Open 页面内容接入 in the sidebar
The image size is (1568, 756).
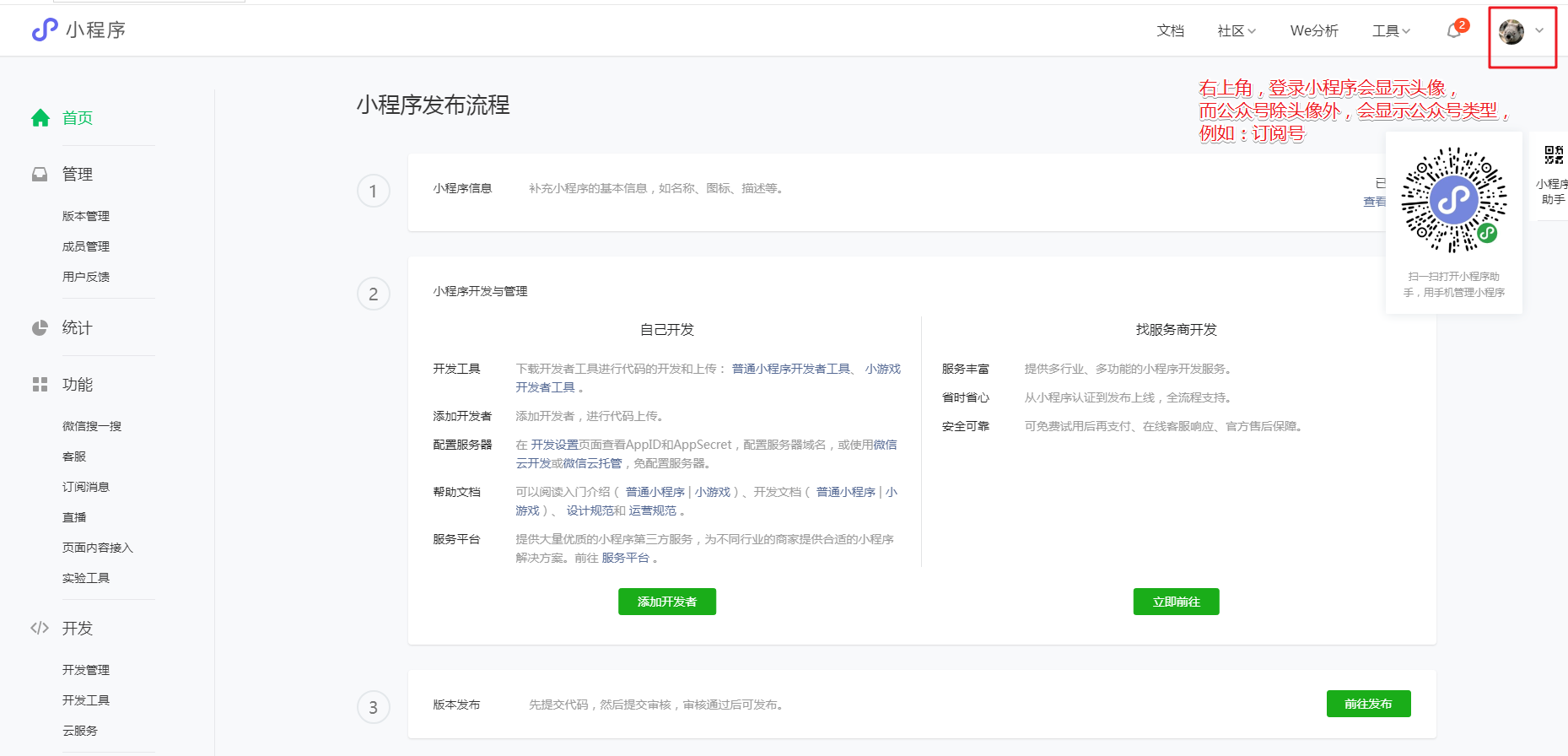pyautogui.click(x=98, y=548)
